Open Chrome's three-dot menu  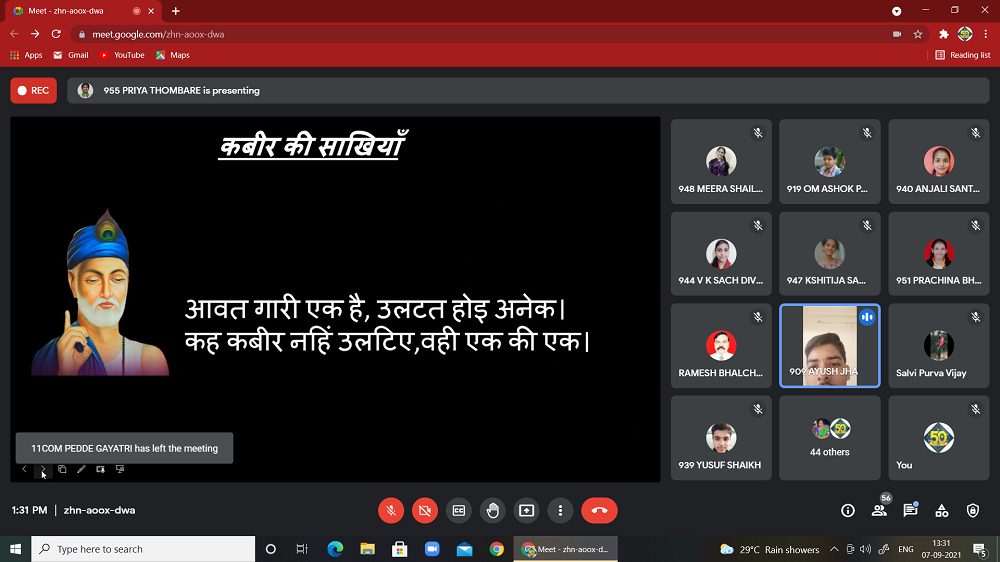(985, 34)
